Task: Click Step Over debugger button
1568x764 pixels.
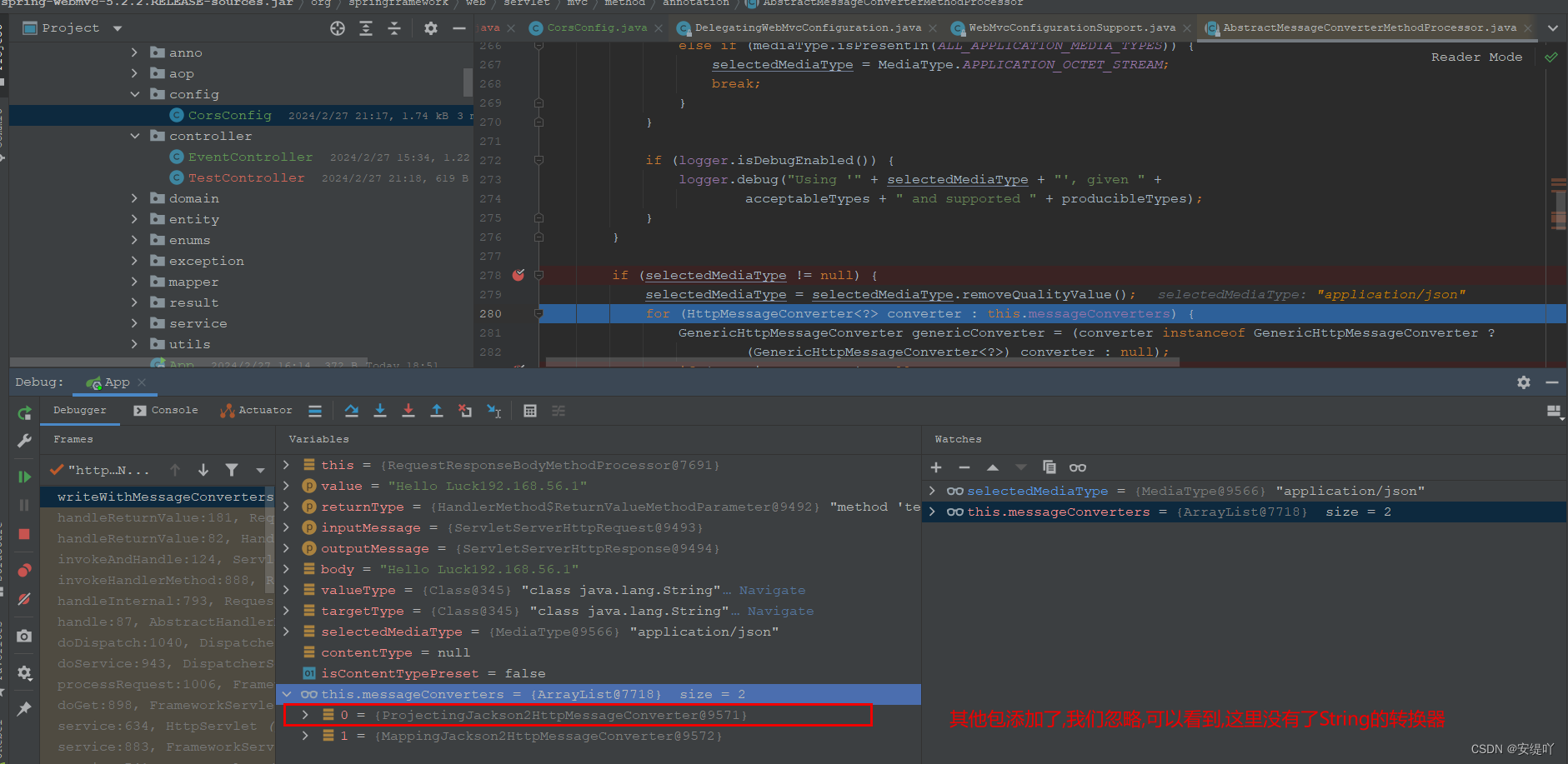Action: click(352, 411)
